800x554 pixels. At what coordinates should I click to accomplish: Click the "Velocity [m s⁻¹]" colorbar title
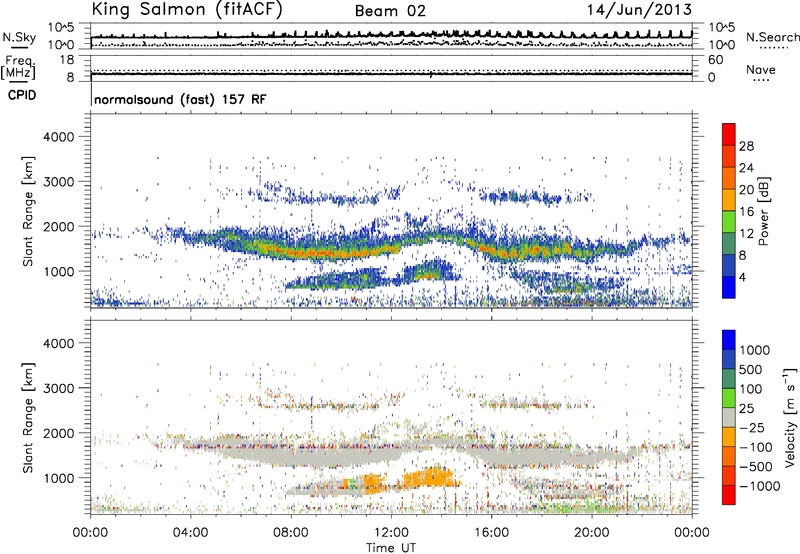[790, 417]
